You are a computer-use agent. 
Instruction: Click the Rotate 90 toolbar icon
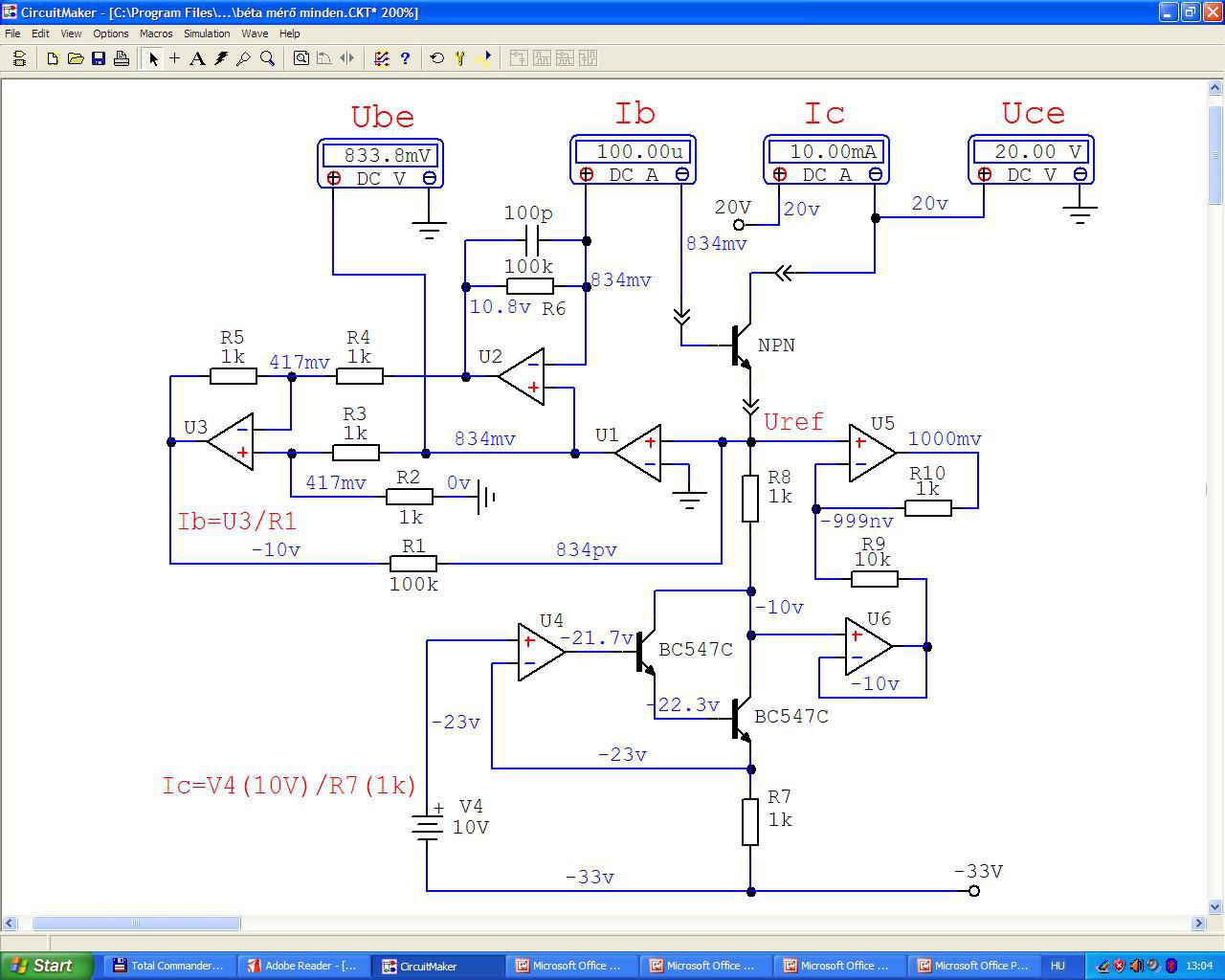[324, 58]
